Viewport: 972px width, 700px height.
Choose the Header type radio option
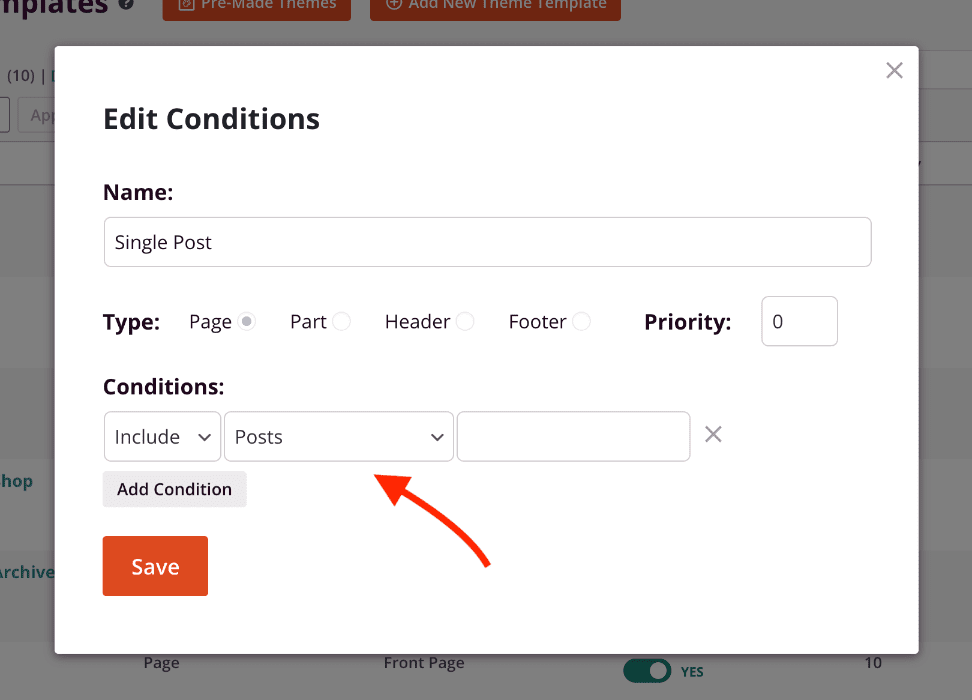pos(464,322)
